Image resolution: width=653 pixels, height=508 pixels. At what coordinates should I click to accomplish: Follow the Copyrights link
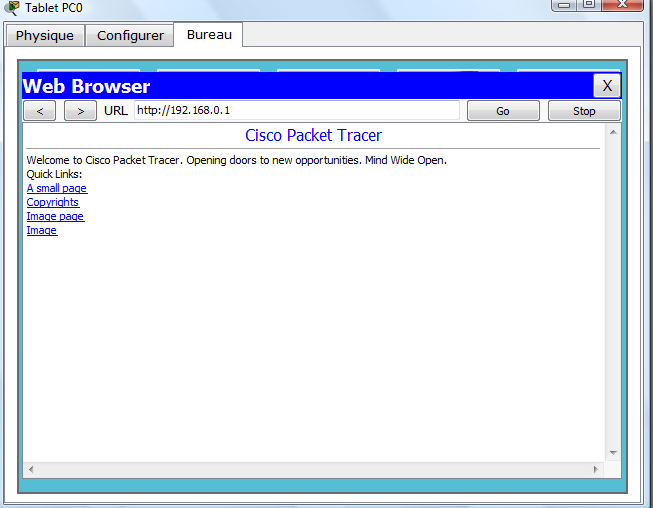52,202
